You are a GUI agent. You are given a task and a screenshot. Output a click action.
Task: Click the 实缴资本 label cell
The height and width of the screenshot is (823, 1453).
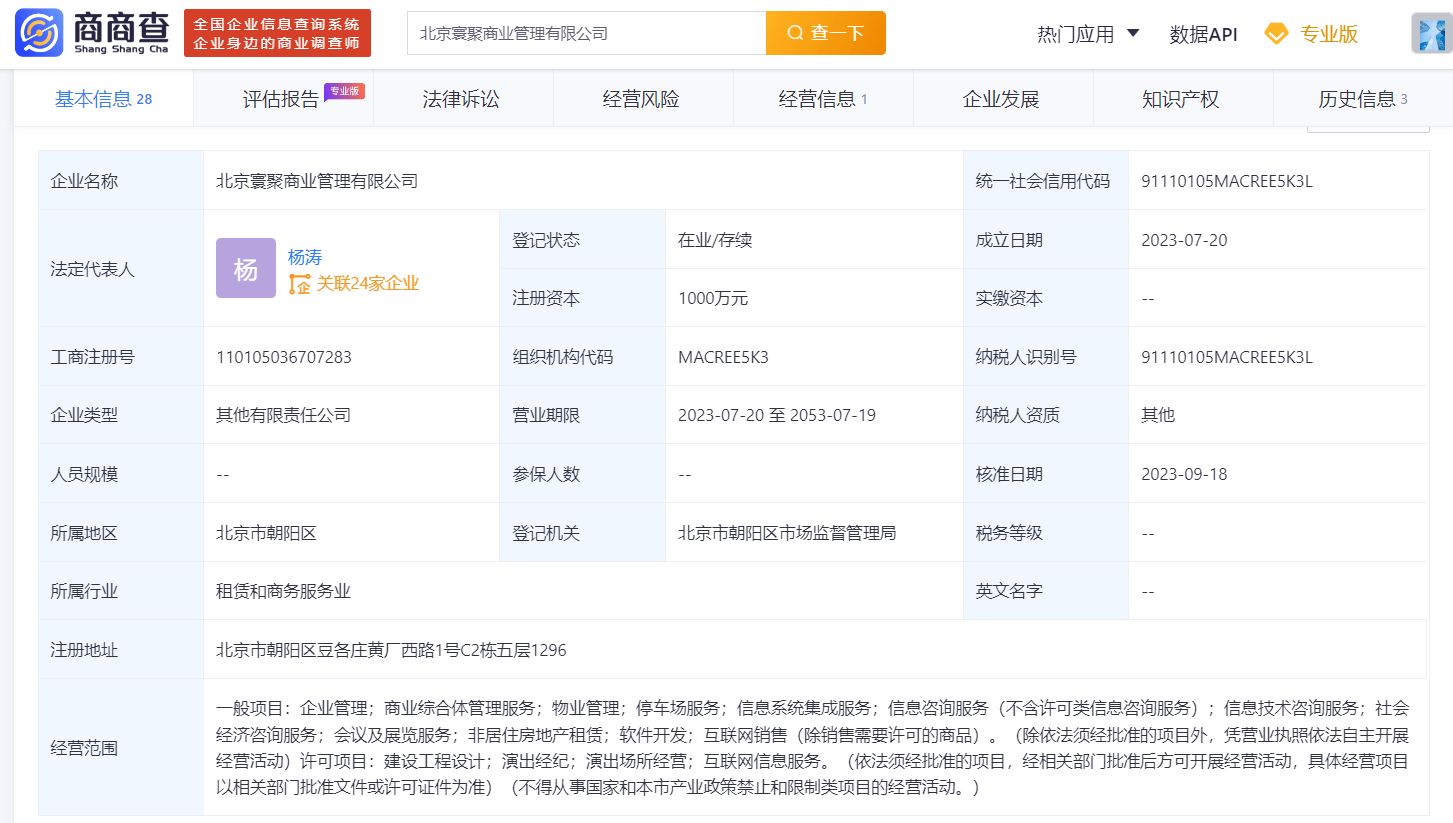[x=1045, y=298]
